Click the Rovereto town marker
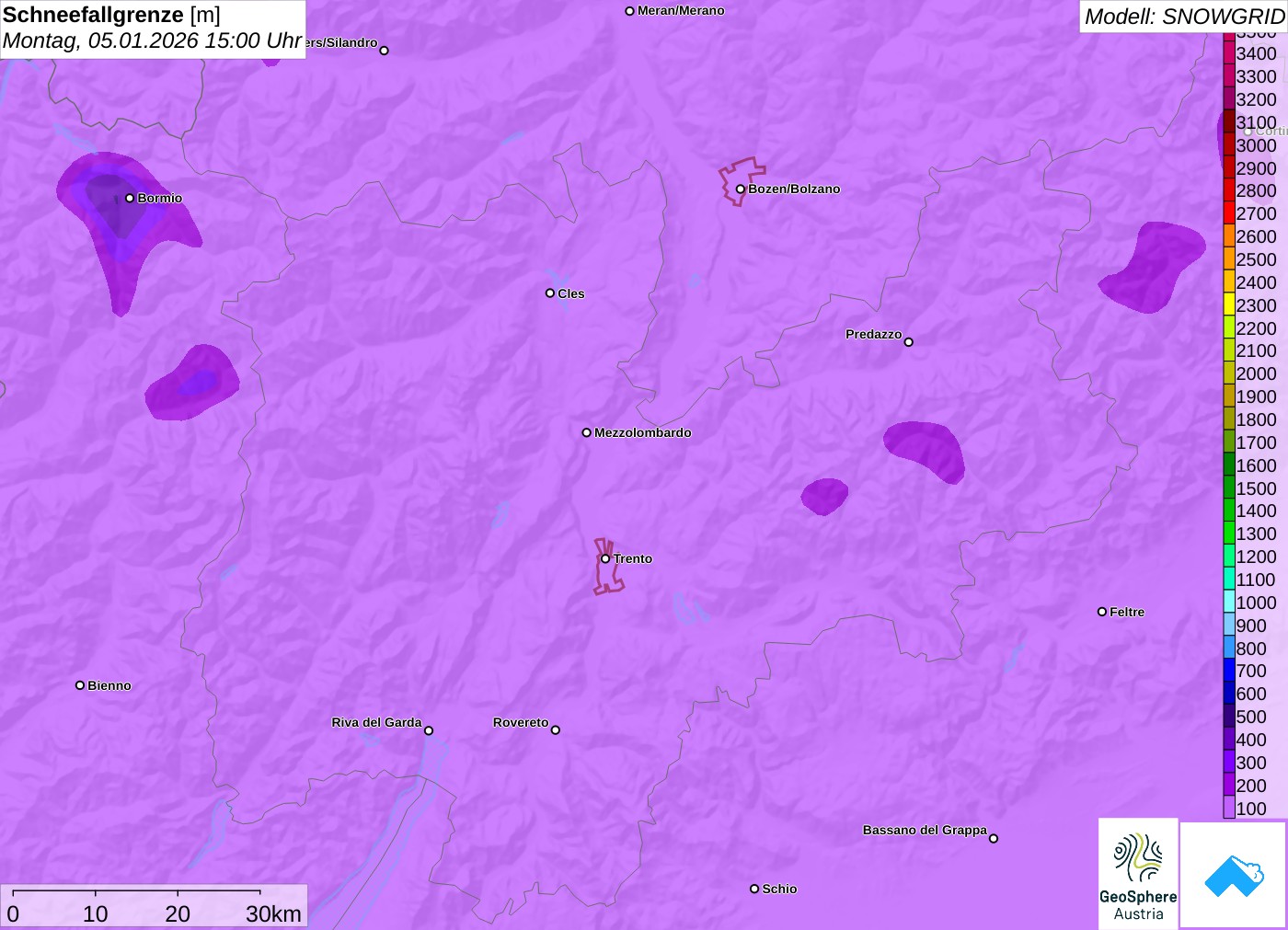 (x=556, y=730)
